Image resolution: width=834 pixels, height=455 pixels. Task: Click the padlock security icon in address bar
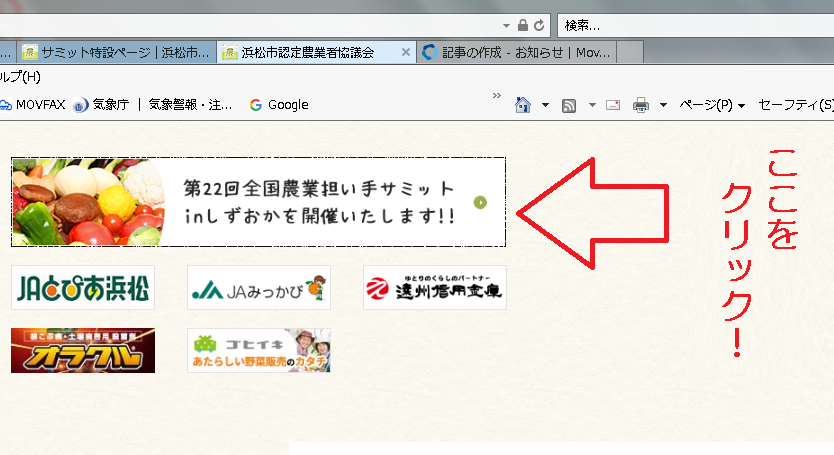(523, 25)
